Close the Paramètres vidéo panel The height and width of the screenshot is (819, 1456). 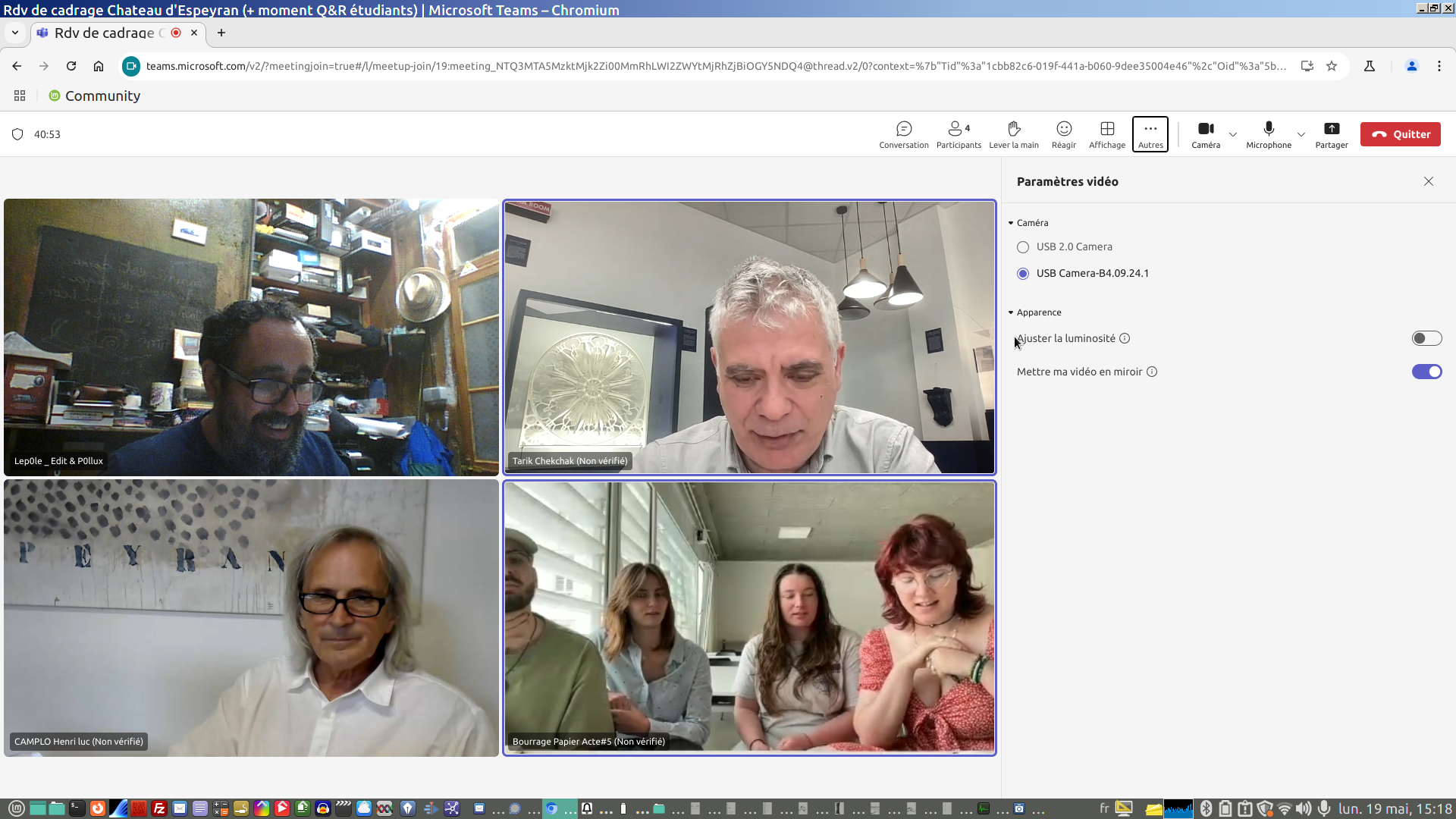pyautogui.click(x=1428, y=181)
